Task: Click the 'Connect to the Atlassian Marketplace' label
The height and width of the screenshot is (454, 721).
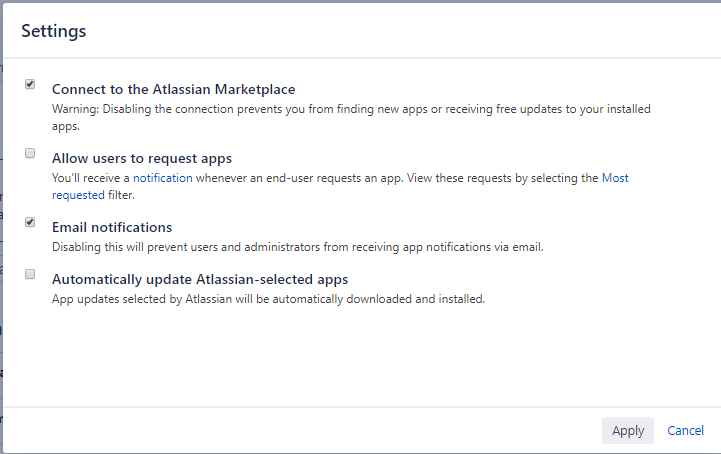Action: [173, 89]
